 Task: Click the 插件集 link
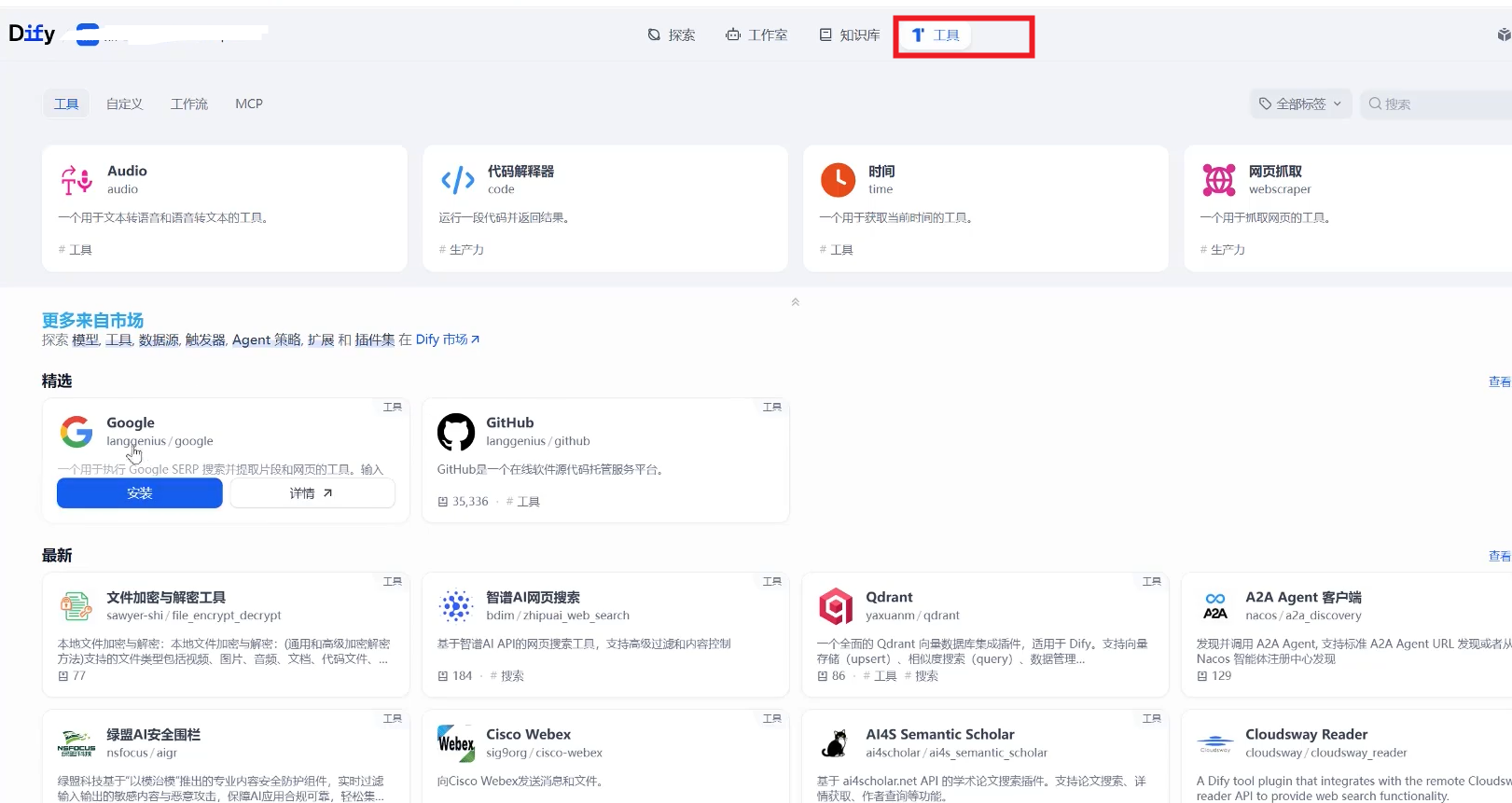pos(375,339)
